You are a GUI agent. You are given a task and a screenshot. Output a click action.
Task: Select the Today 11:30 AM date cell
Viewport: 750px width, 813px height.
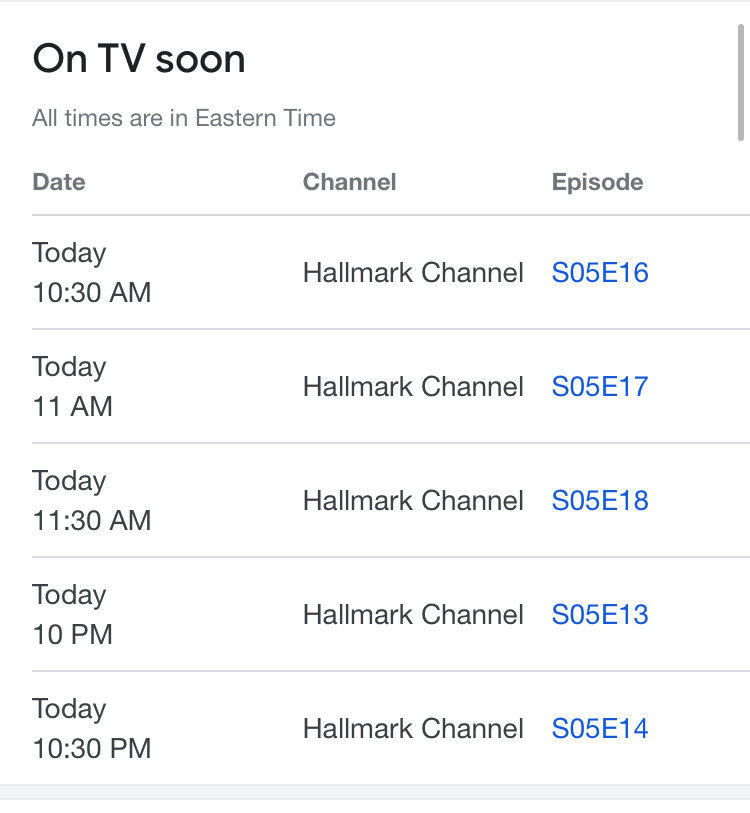point(92,500)
